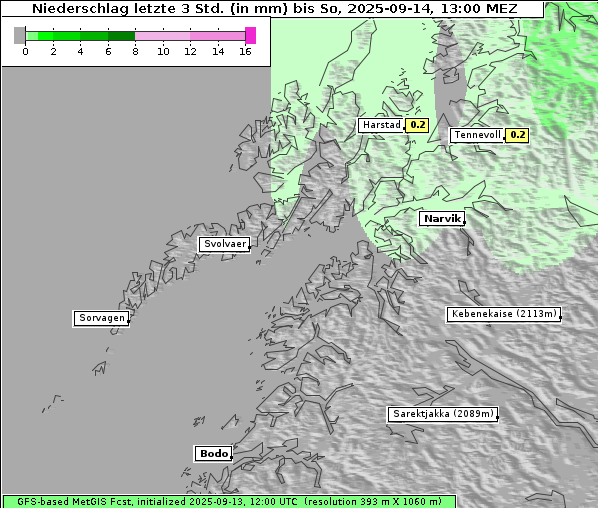Click the gray zero-precipitation legend swatch
This screenshot has width=598, height=508.
point(19,35)
